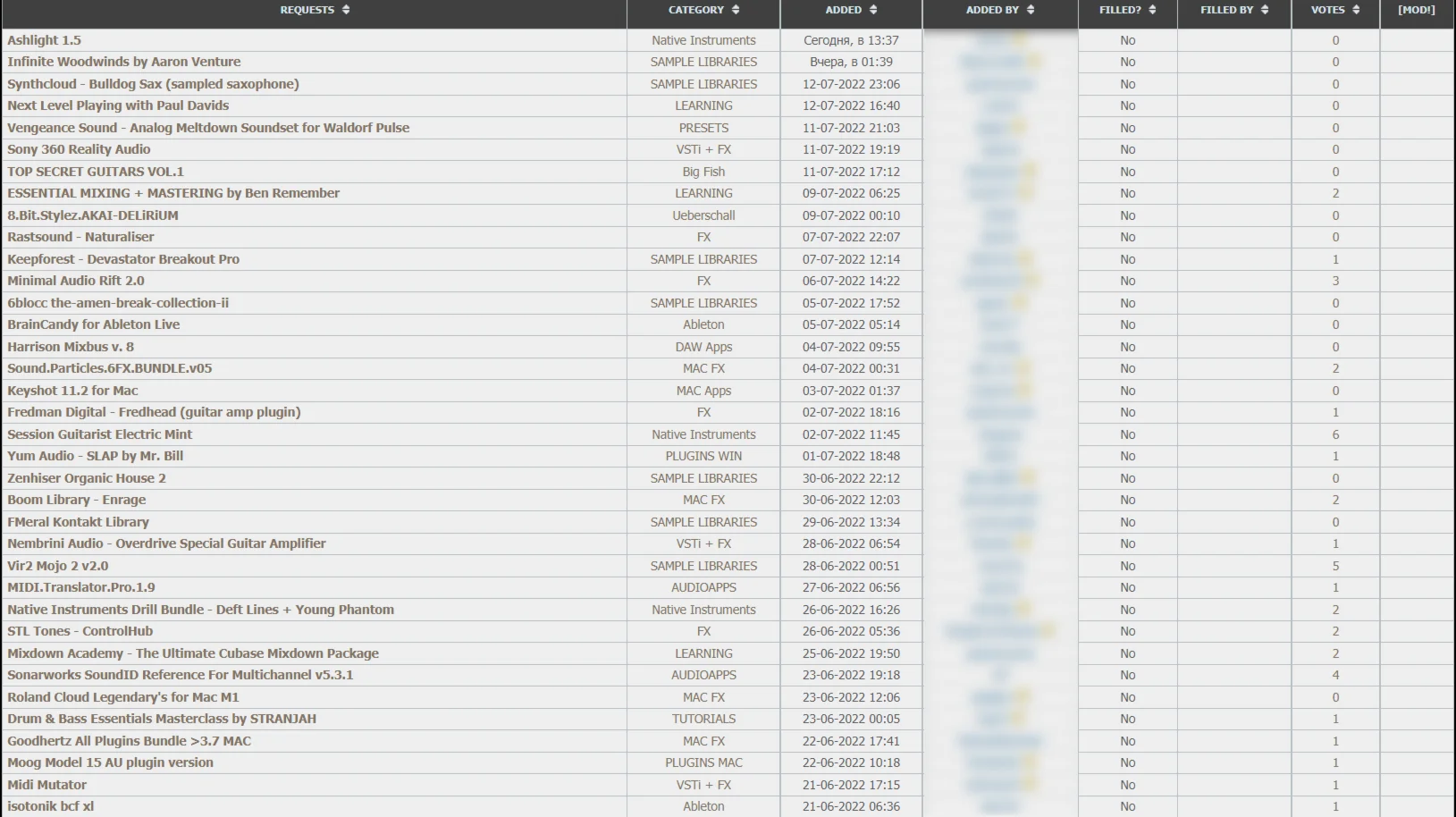The width and height of the screenshot is (1456, 817).
Task: Open Sonarworks SoundID Reference For Multichannel v5.3.1
Action: (x=181, y=675)
